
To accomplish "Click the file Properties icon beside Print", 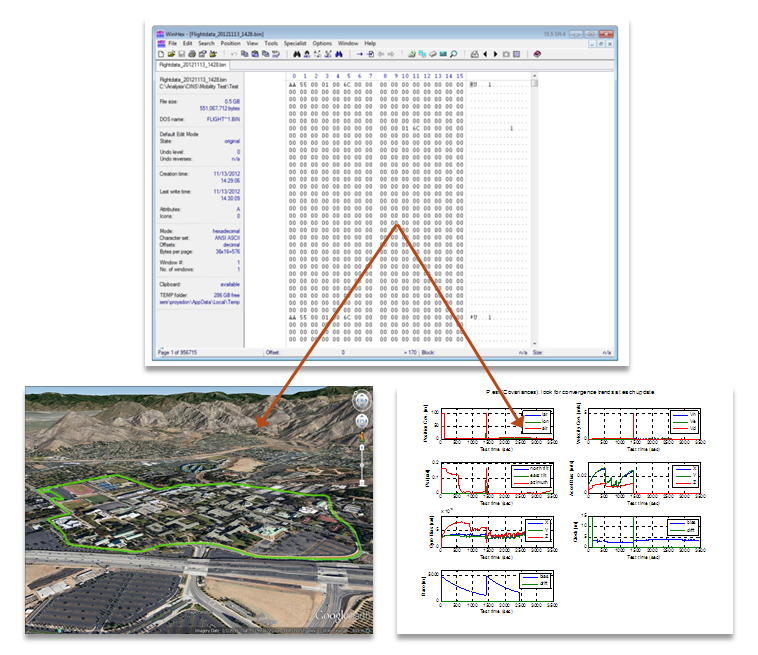I will (x=202, y=54).
